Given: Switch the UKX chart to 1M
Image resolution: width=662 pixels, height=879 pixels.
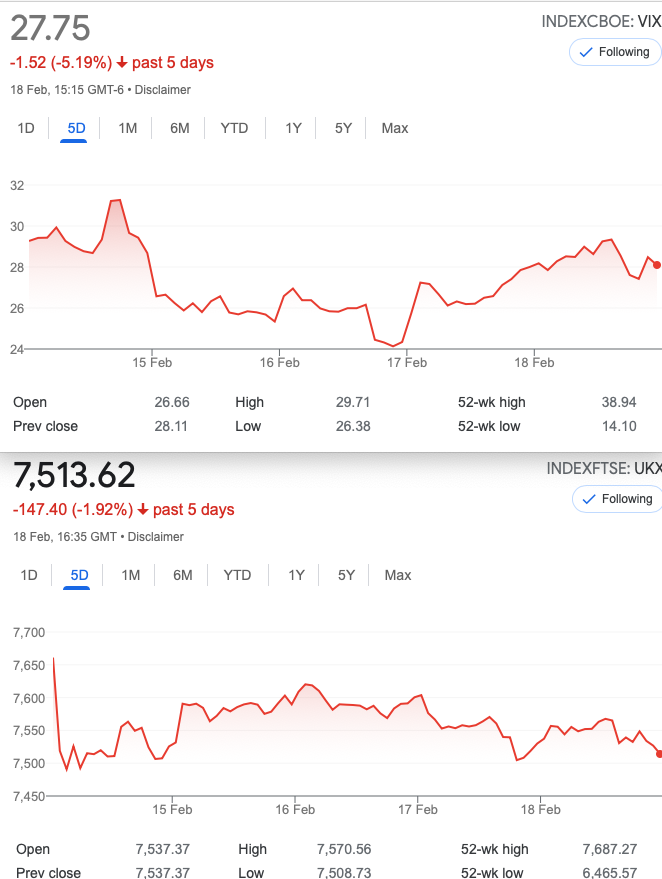Looking at the screenshot, I should 131,575.
